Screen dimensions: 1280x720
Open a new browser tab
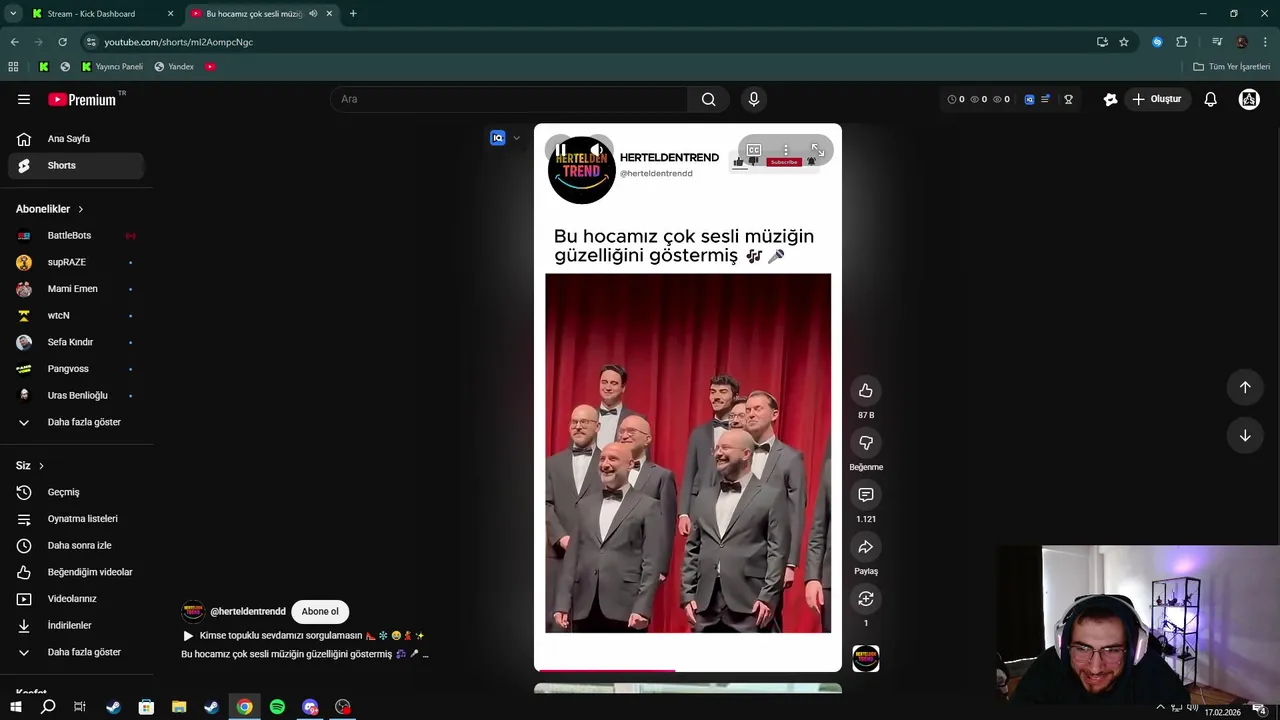point(353,14)
